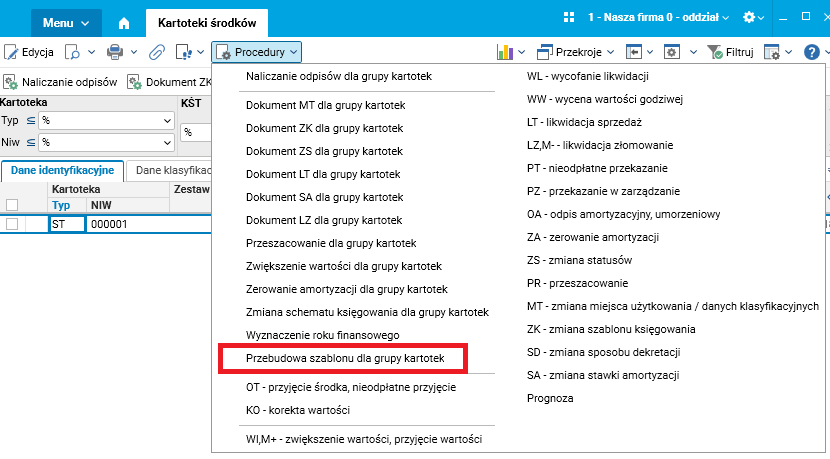
Task: Expand the chart reports dropdown arrow
Action: [521, 52]
